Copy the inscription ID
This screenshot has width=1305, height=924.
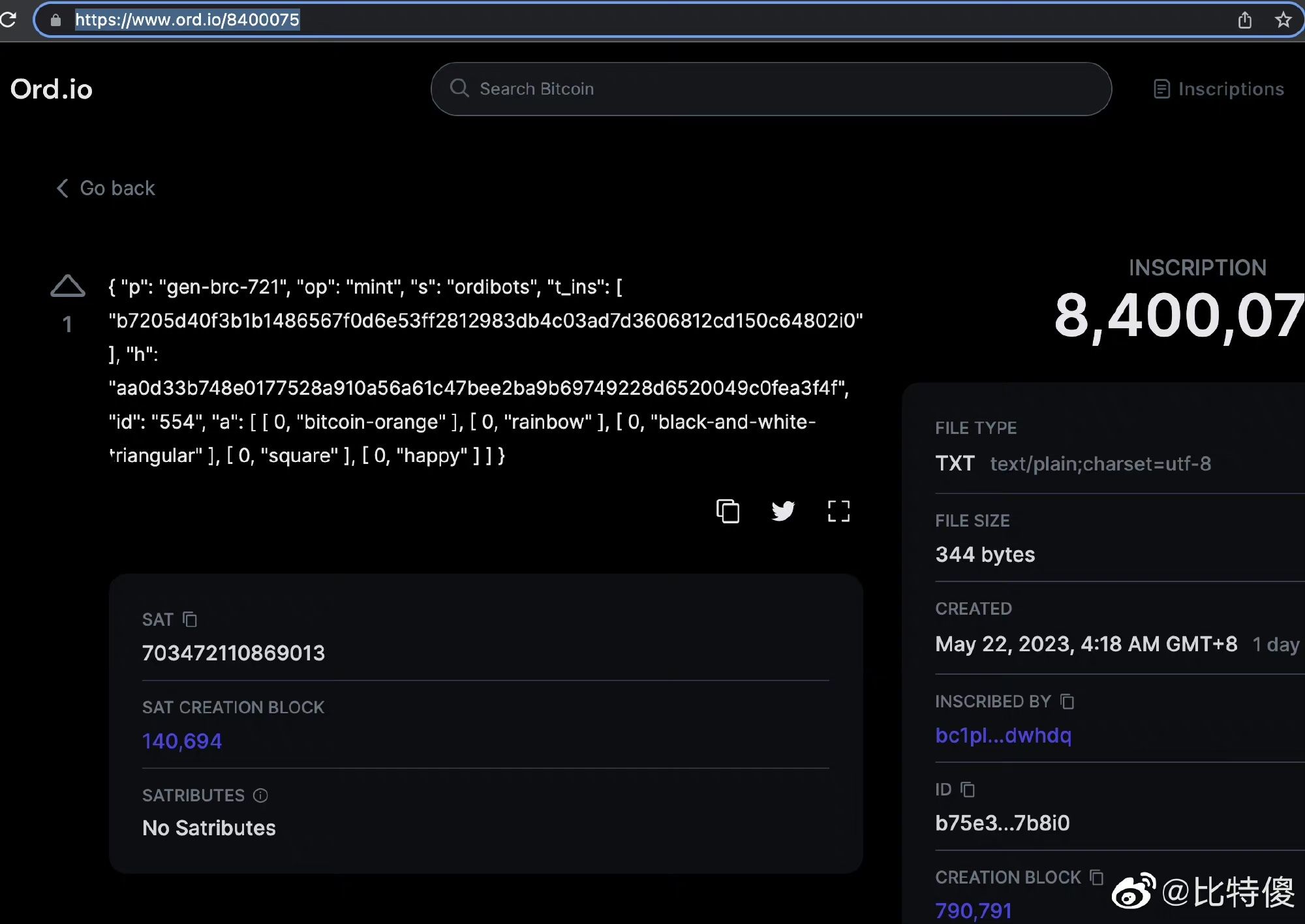968,790
